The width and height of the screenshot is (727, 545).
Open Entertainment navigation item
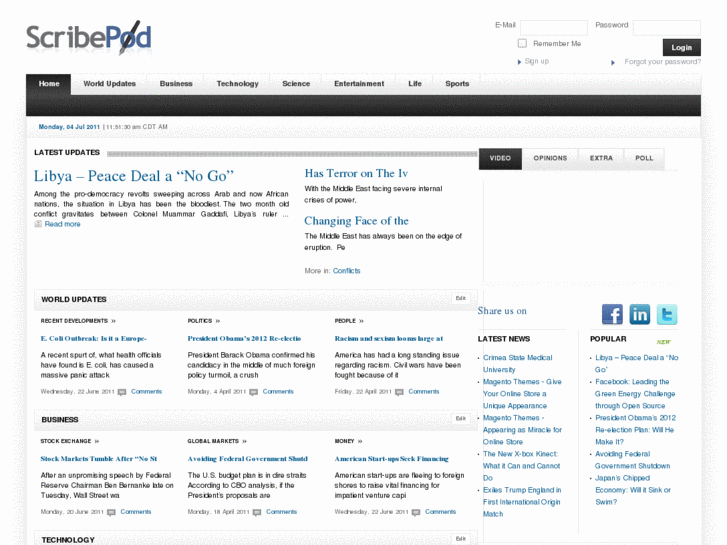point(359,84)
